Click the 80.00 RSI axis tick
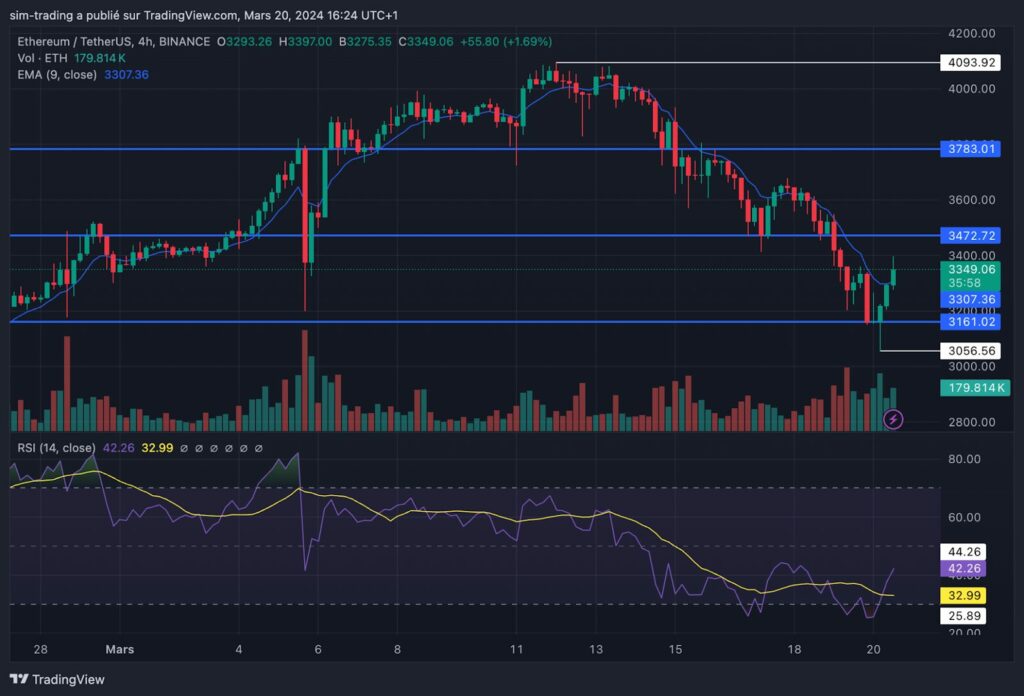This screenshot has height=696, width=1024. pyautogui.click(x=964, y=459)
